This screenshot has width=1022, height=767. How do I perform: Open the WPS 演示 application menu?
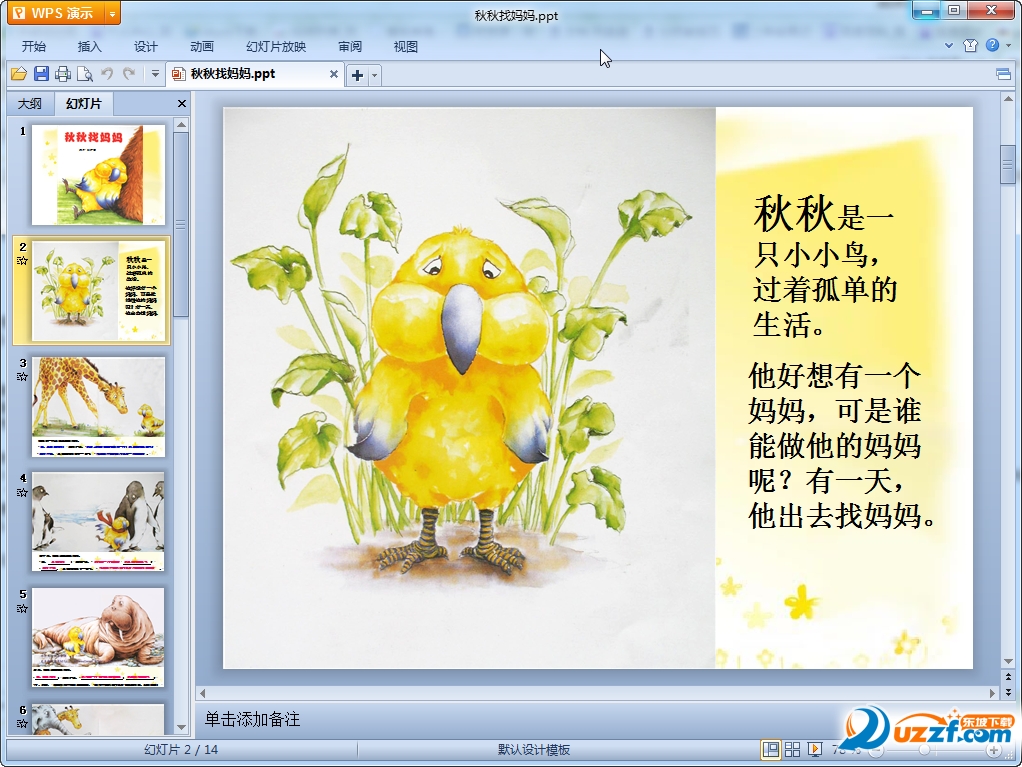tap(57, 13)
